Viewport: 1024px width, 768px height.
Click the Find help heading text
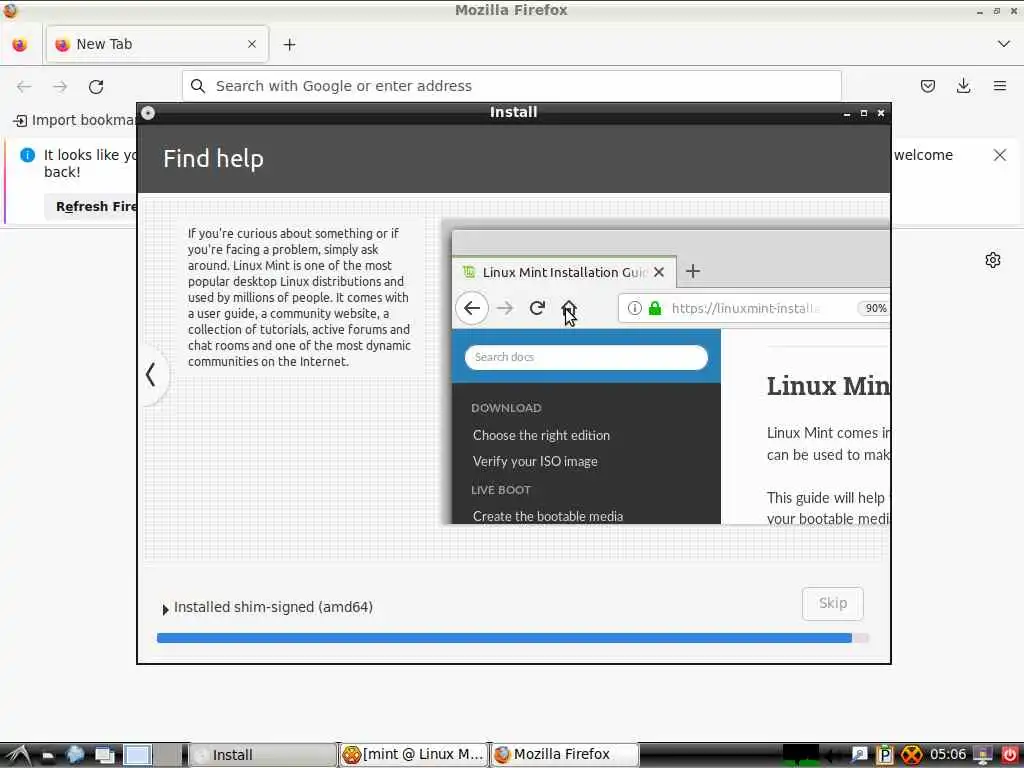pyautogui.click(x=213, y=158)
